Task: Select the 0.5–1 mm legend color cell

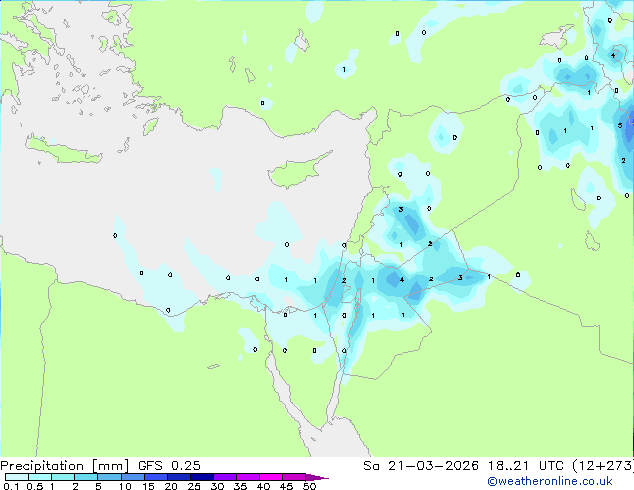Action: click(40, 477)
